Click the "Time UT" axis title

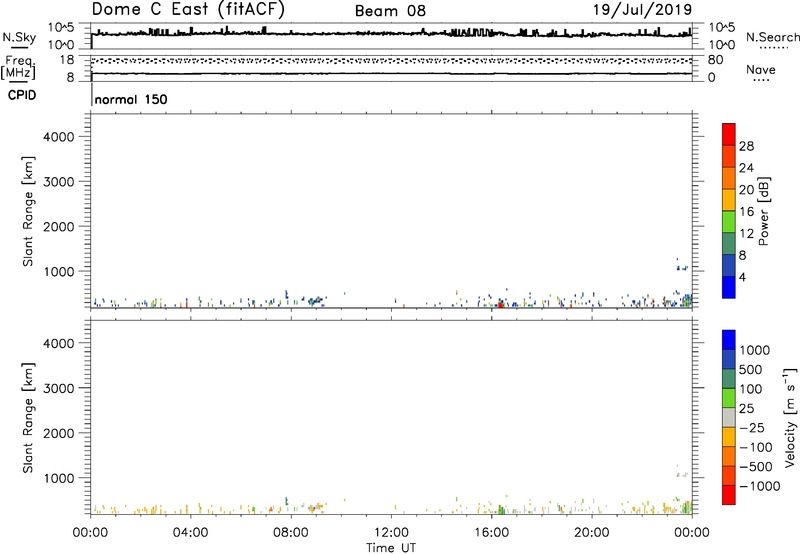pyautogui.click(x=391, y=548)
